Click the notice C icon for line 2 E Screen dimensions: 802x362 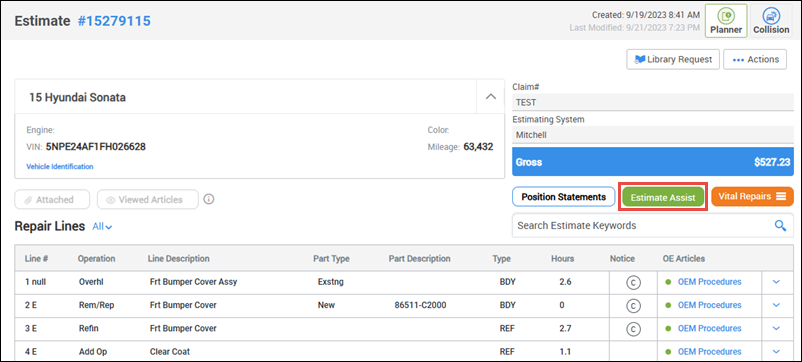[x=633, y=306]
